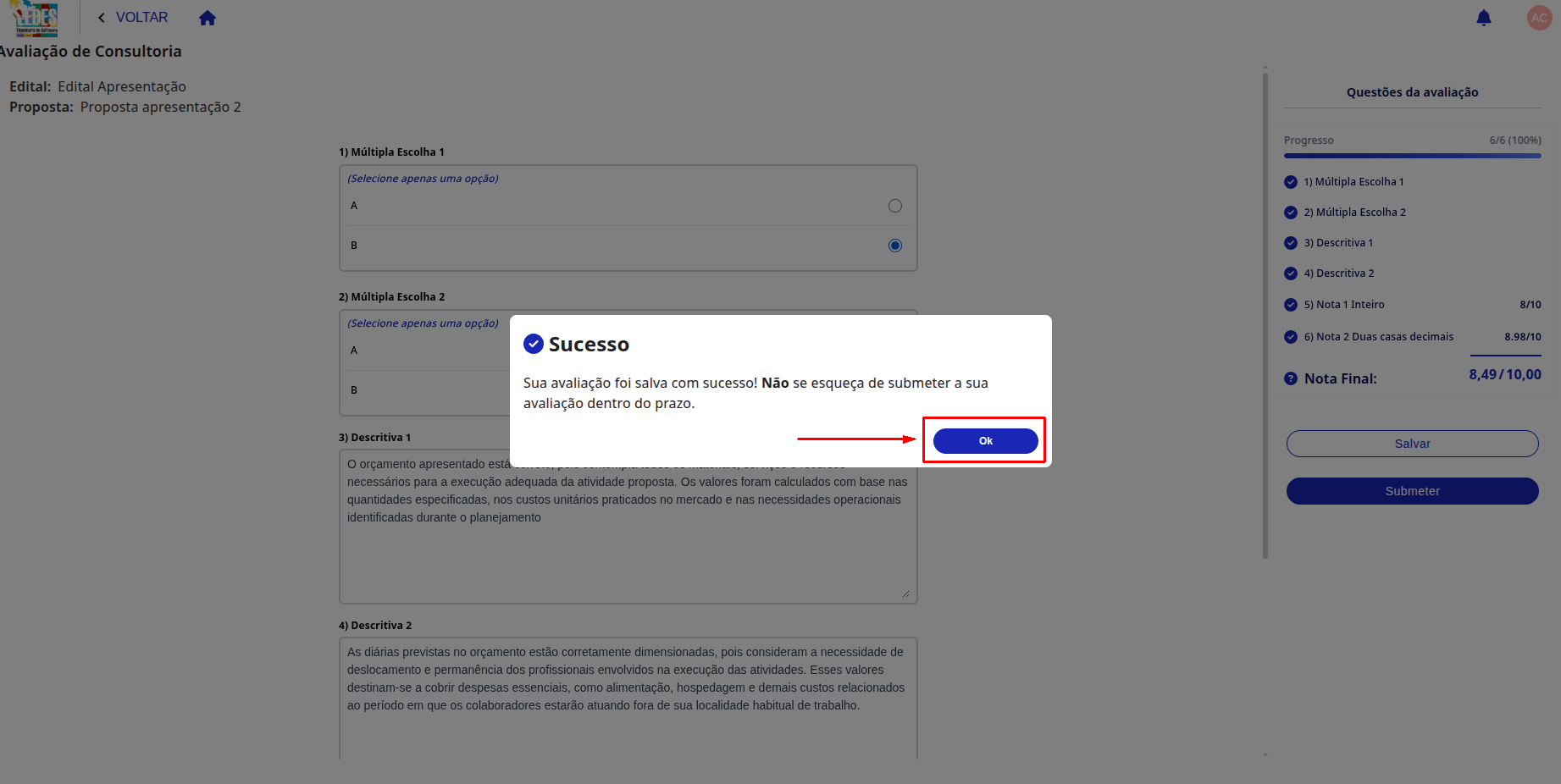Click check icon beside 5) Nota 1 Inteiro
This screenshot has height=784, width=1561.
point(1290,305)
